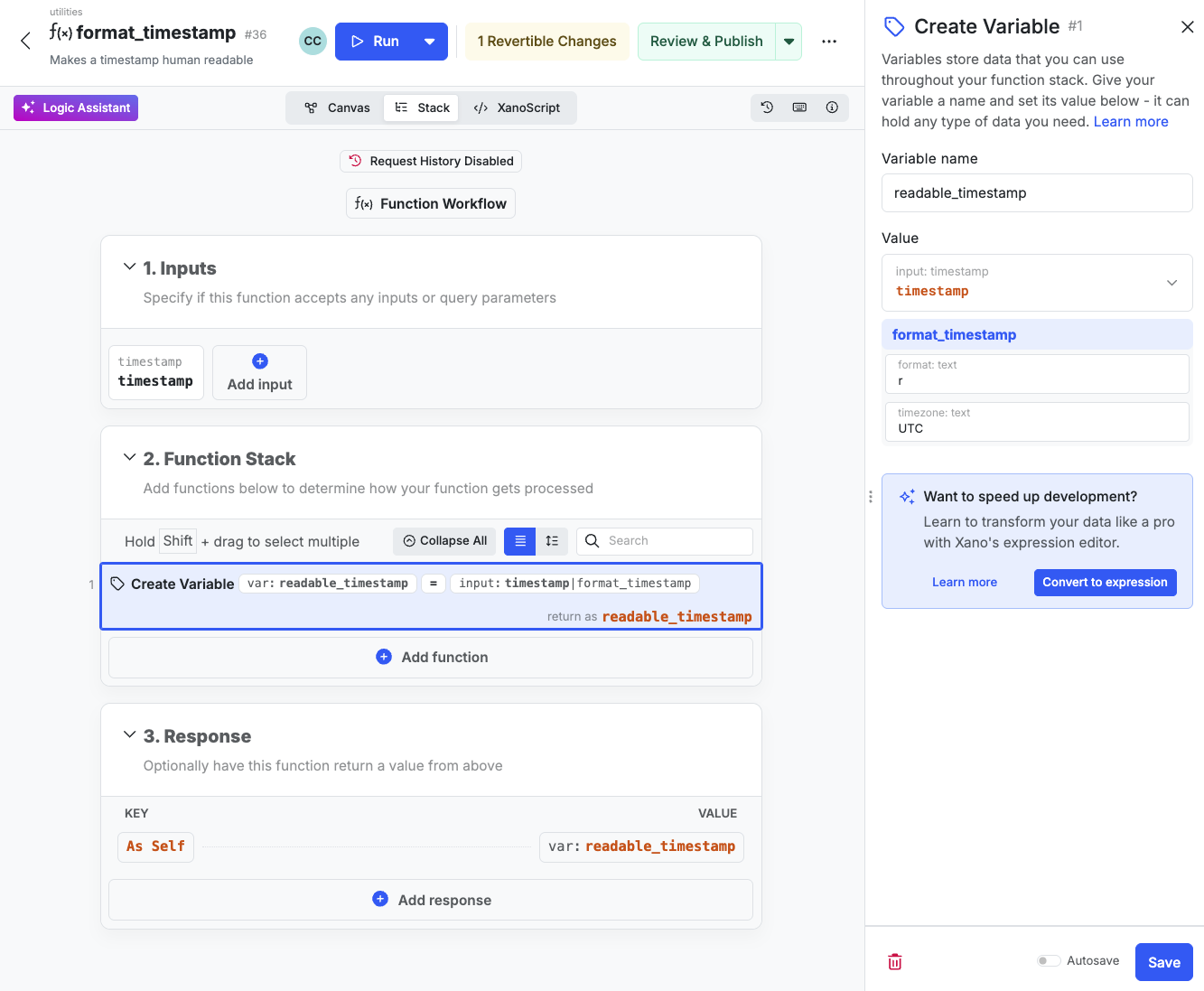Open the Run options dropdown arrow
This screenshot has width=1204, height=991.
[x=430, y=42]
